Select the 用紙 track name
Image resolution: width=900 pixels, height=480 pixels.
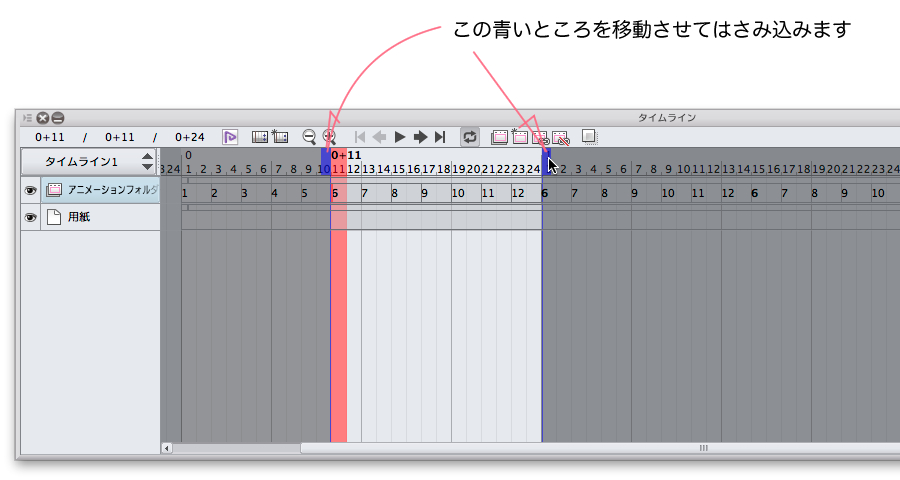[x=79, y=217]
